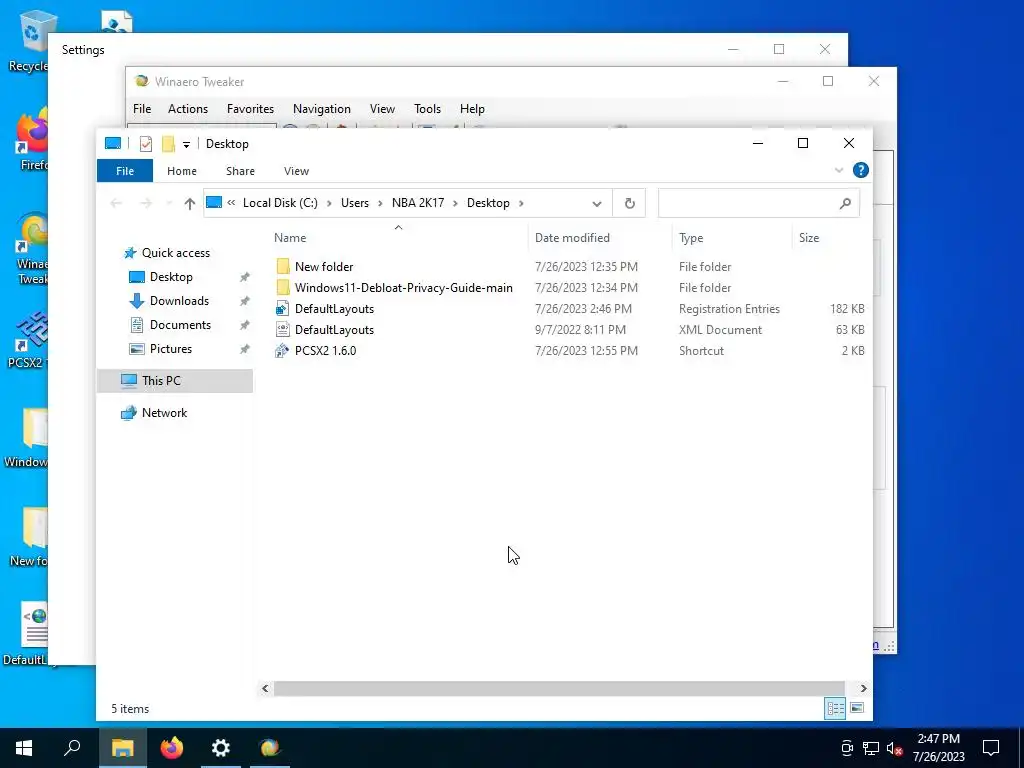Open address bar history dropdown
The width and height of the screenshot is (1024, 768).
point(596,203)
